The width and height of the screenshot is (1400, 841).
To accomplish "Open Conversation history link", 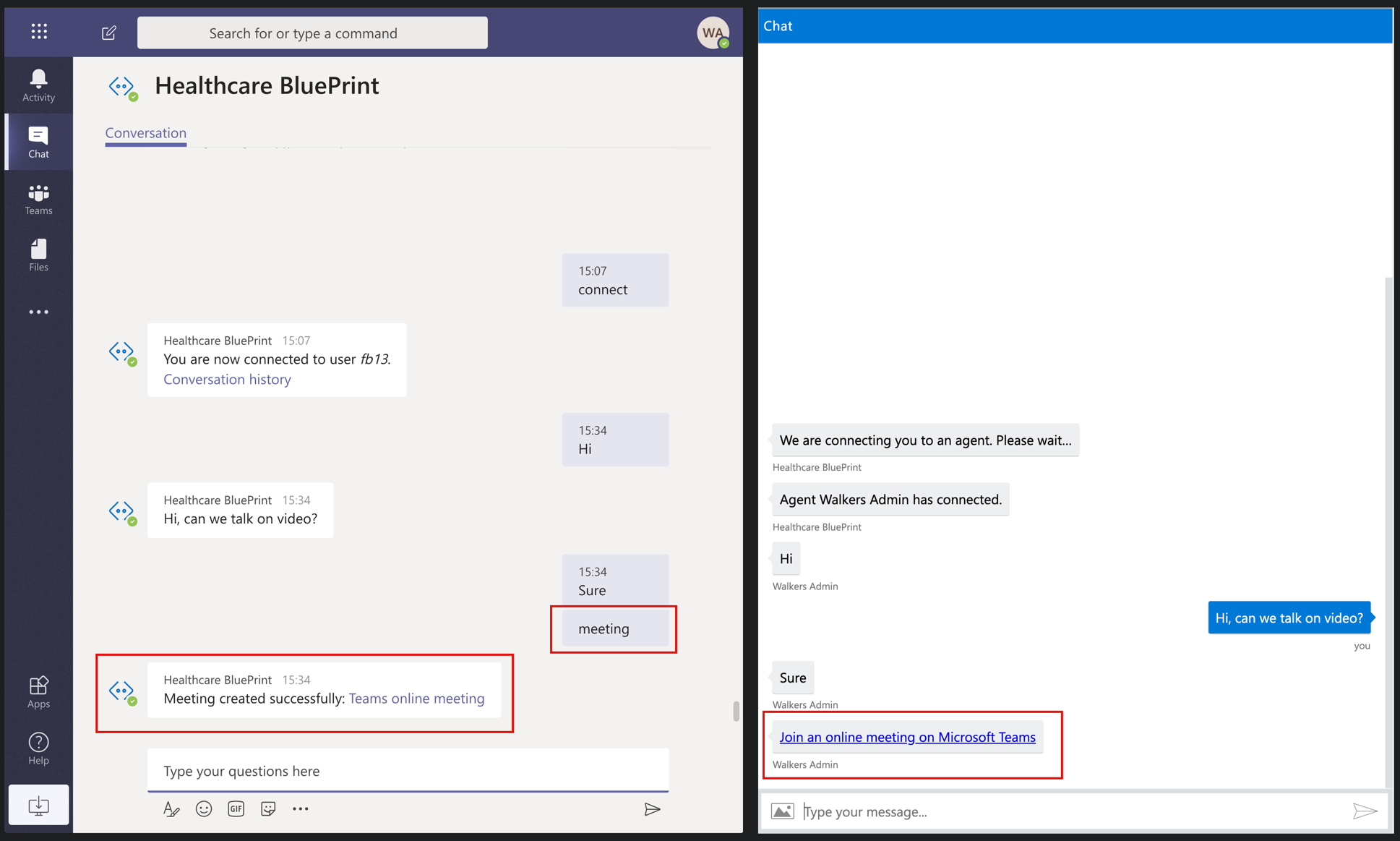I will pyautogui.click(x=227, y=379).
